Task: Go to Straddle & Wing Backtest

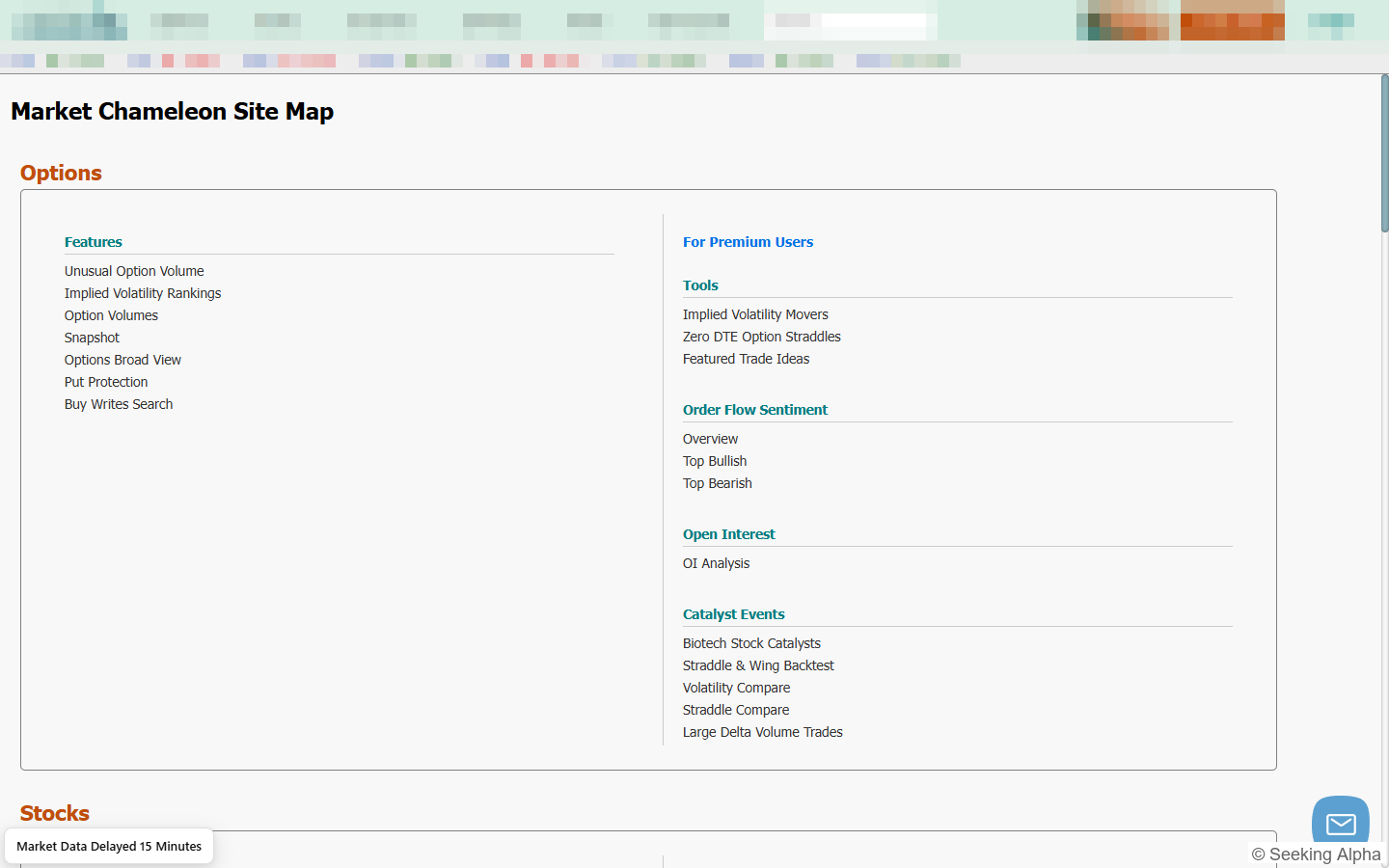Action: click(758, 665)
